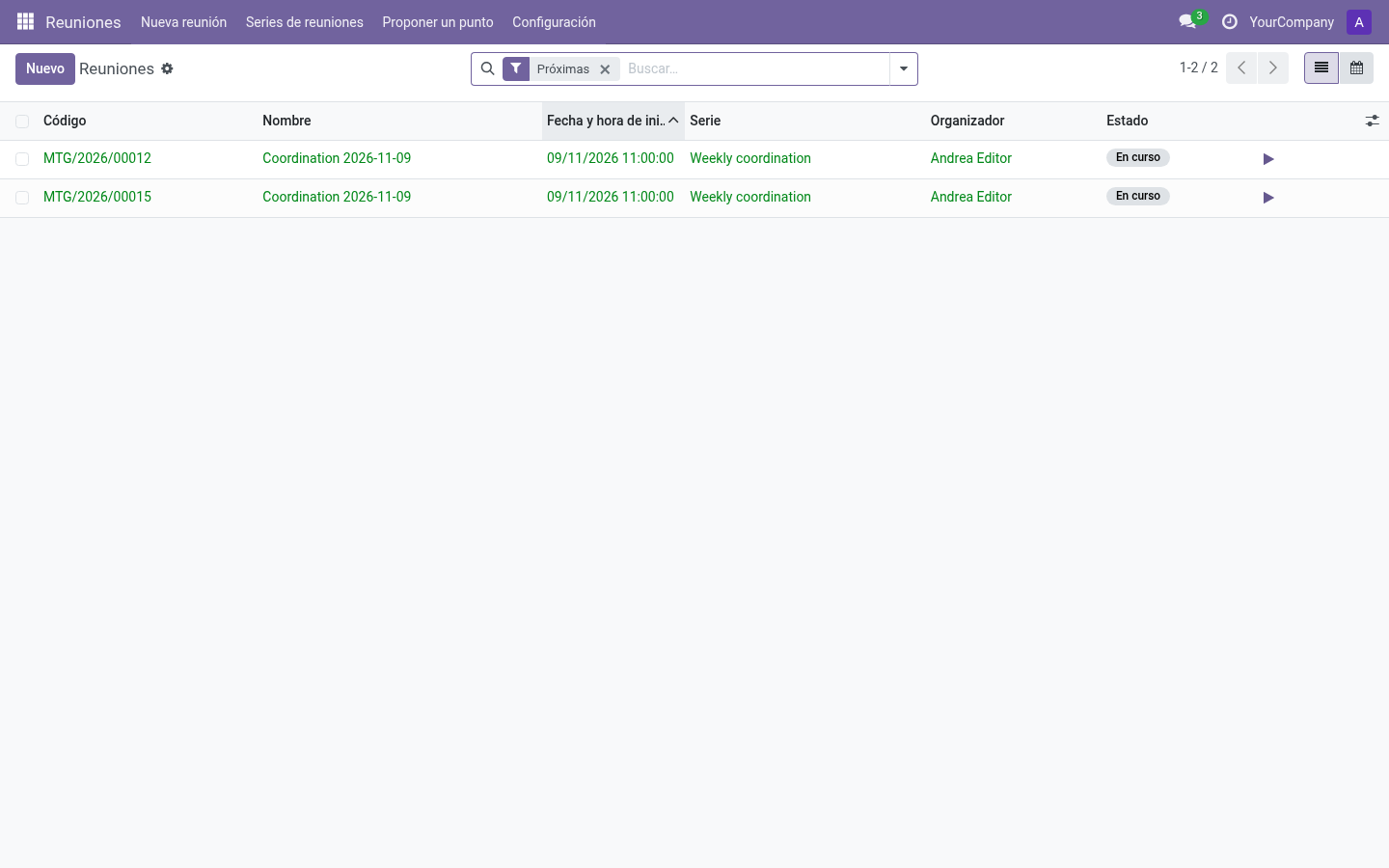Click play button for MTG/2026/00012
Screen dimensions: 1389x868
pyautogui.click(x=1268, y=159)
